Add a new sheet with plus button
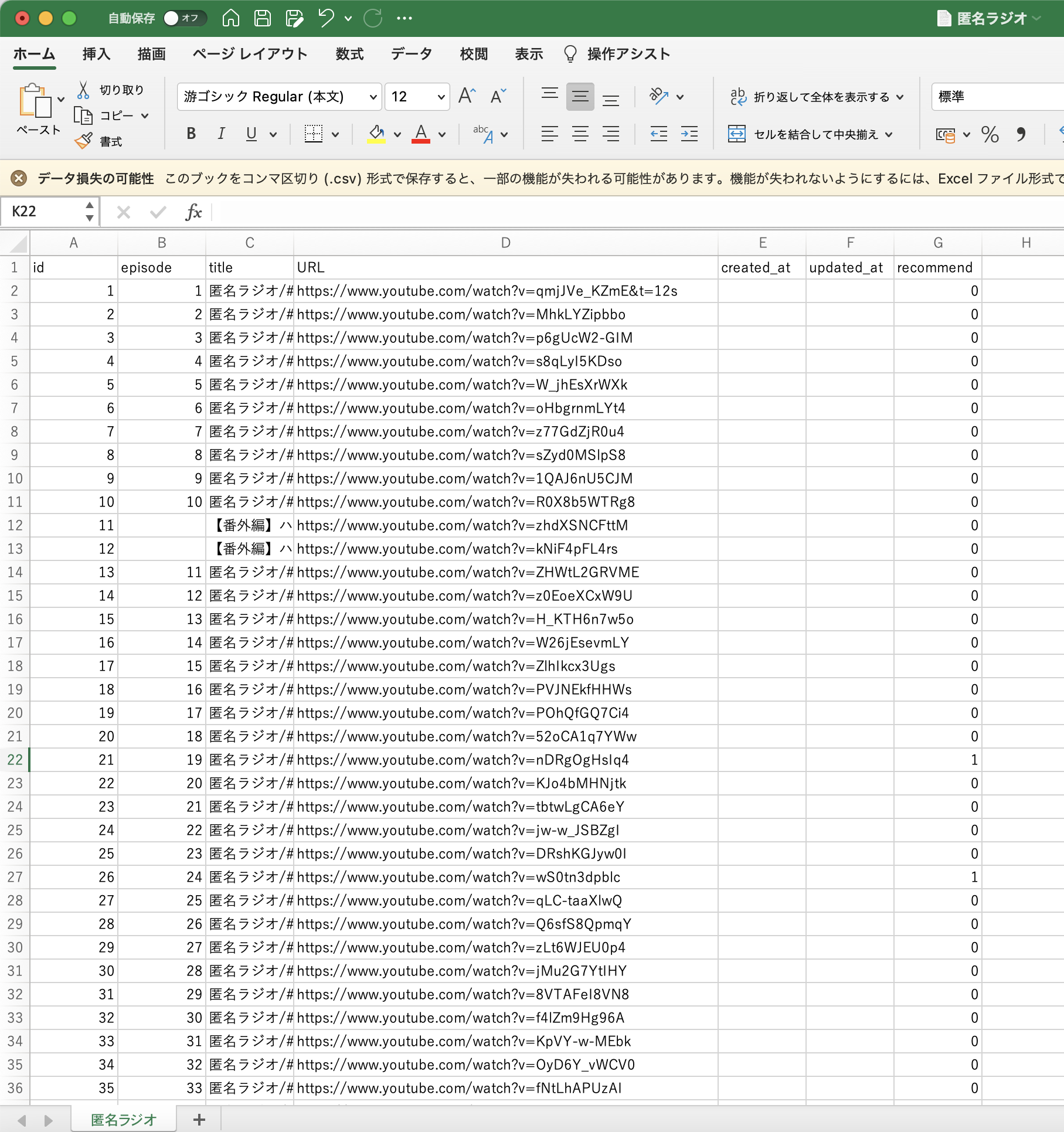1064x1132 pixels. pos(199,1119)
